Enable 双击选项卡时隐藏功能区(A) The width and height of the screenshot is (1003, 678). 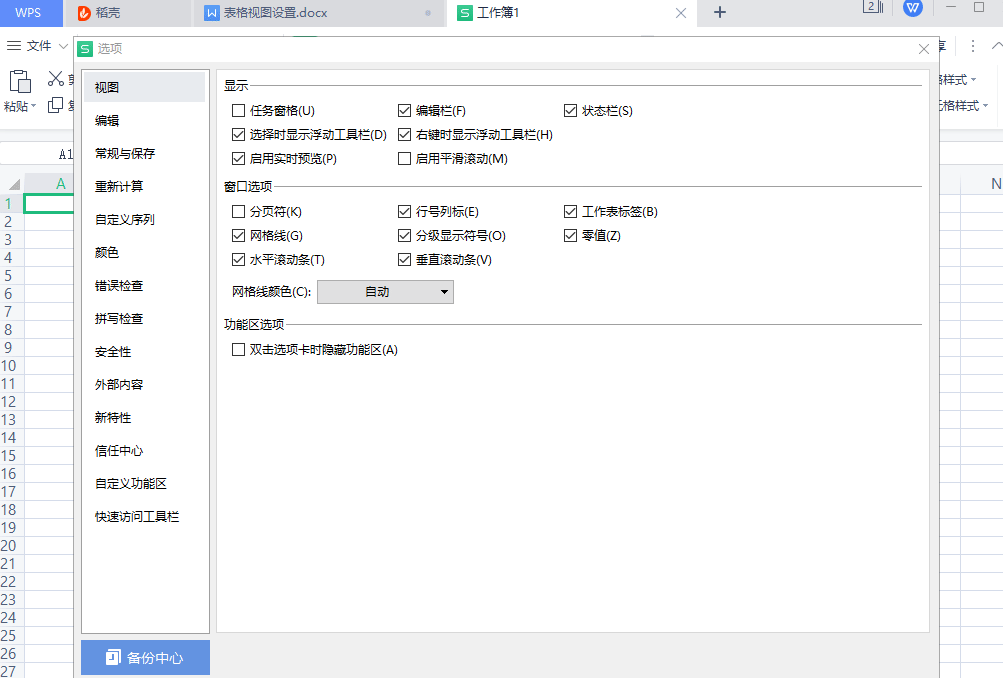[239, 349]
